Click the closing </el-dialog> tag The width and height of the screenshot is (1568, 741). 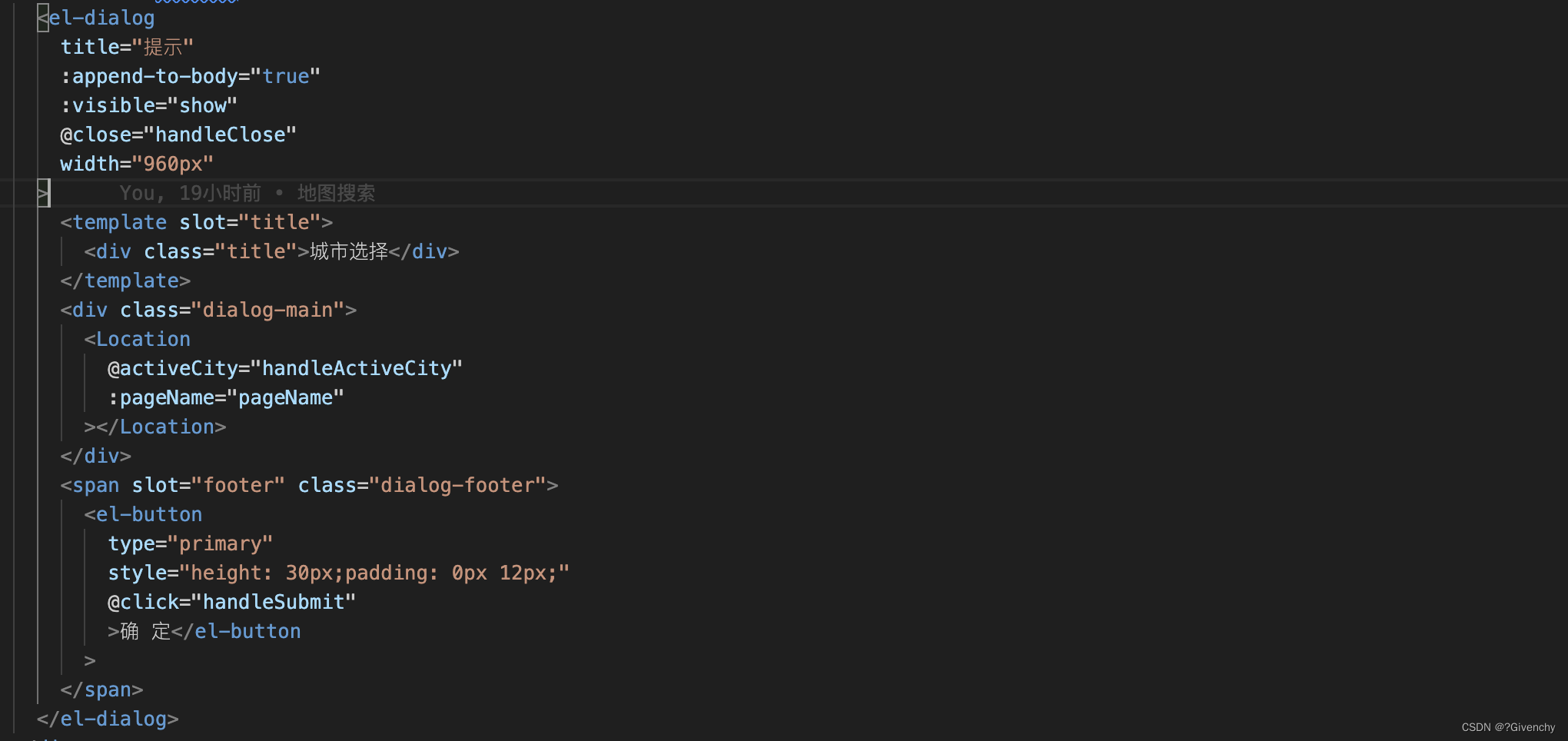[108, 719]
